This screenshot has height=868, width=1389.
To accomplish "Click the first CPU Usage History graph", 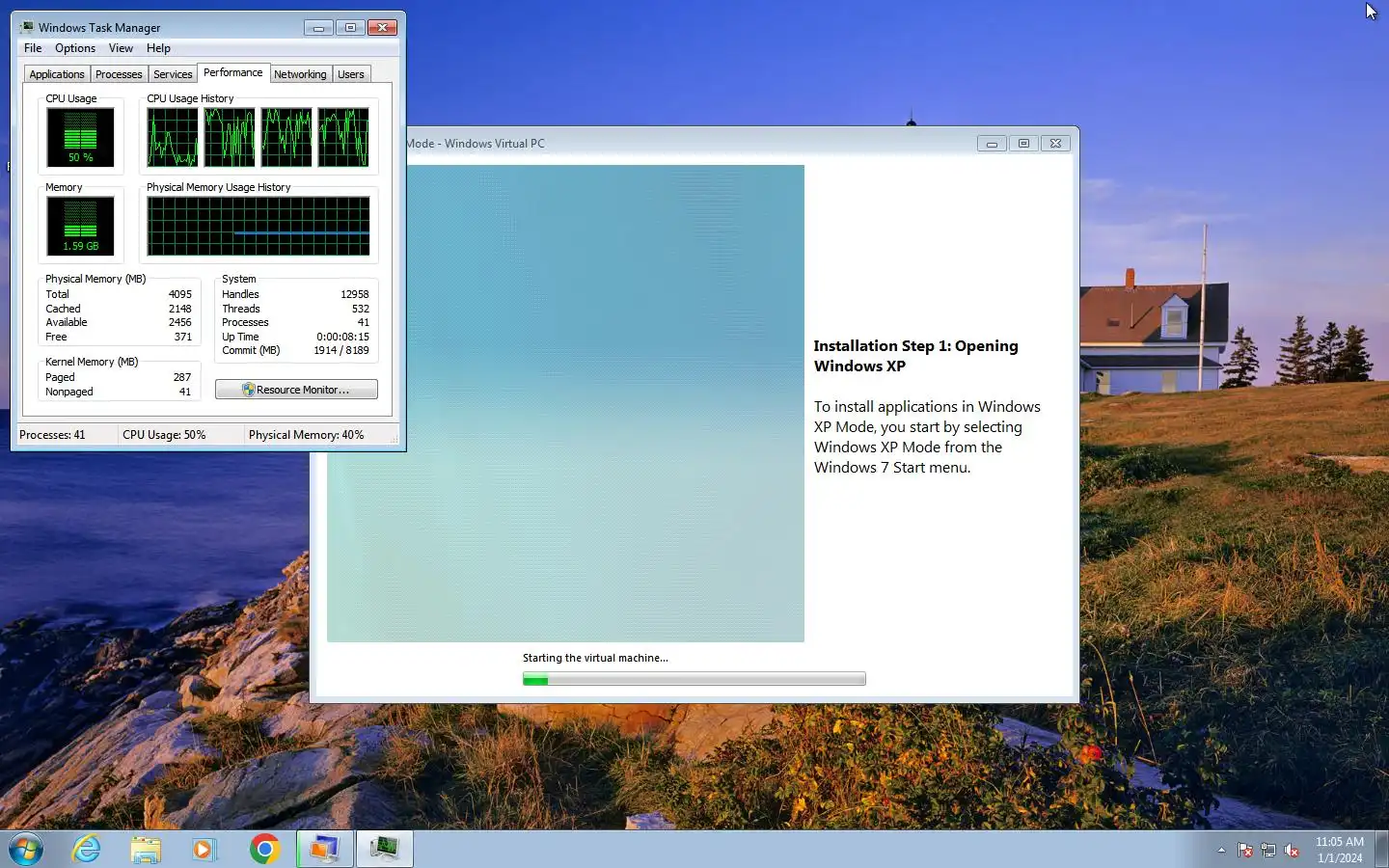I will [173, 137].
